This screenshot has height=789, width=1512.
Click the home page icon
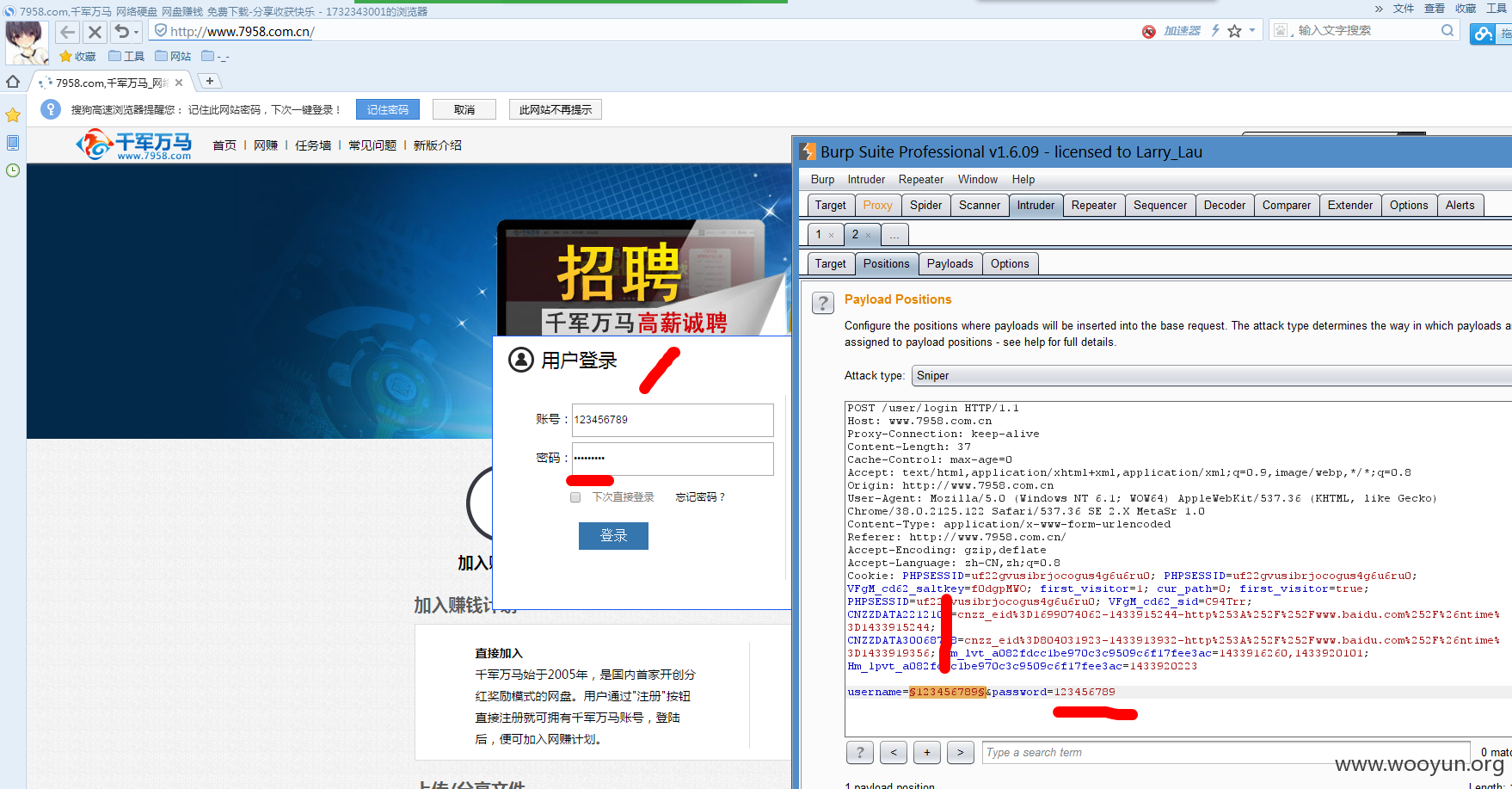[13, 82]
